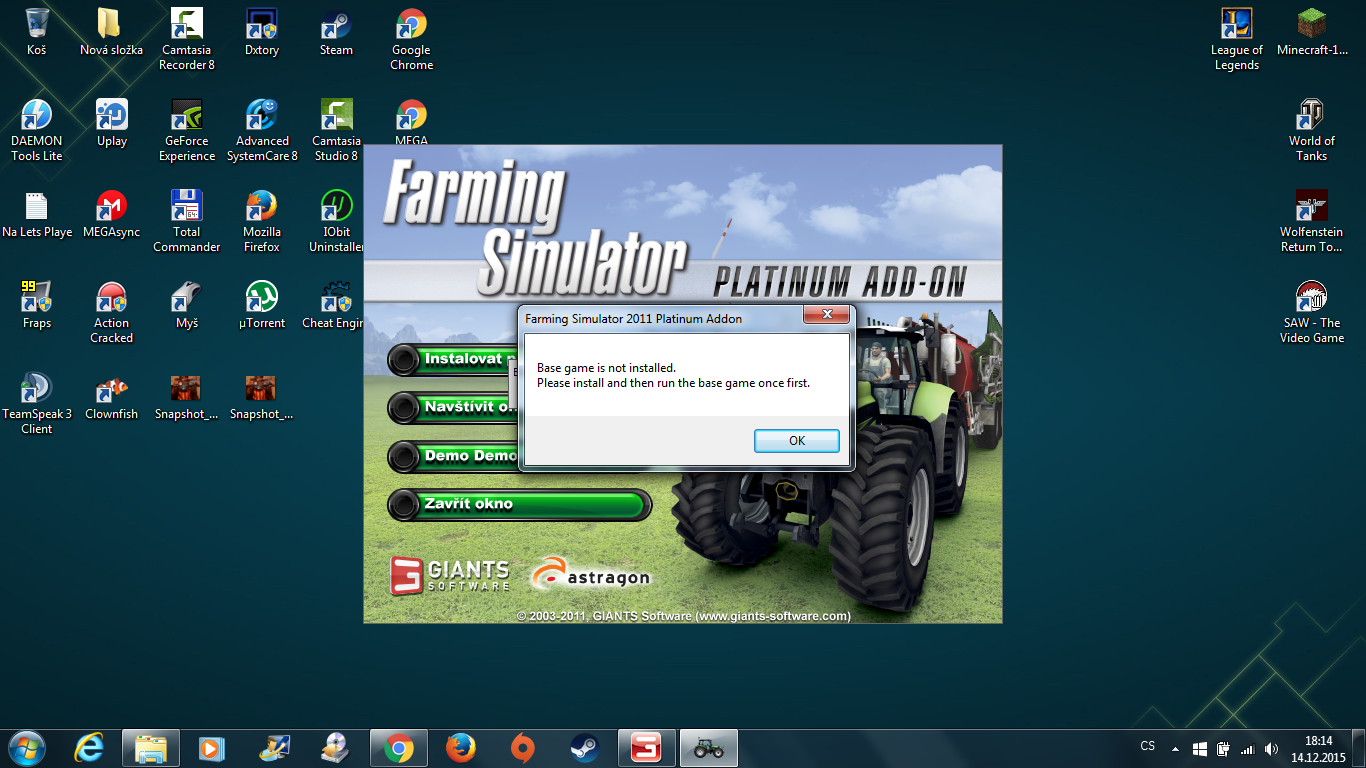
Task: Open the volume control in the tray
Action: 1271,748
